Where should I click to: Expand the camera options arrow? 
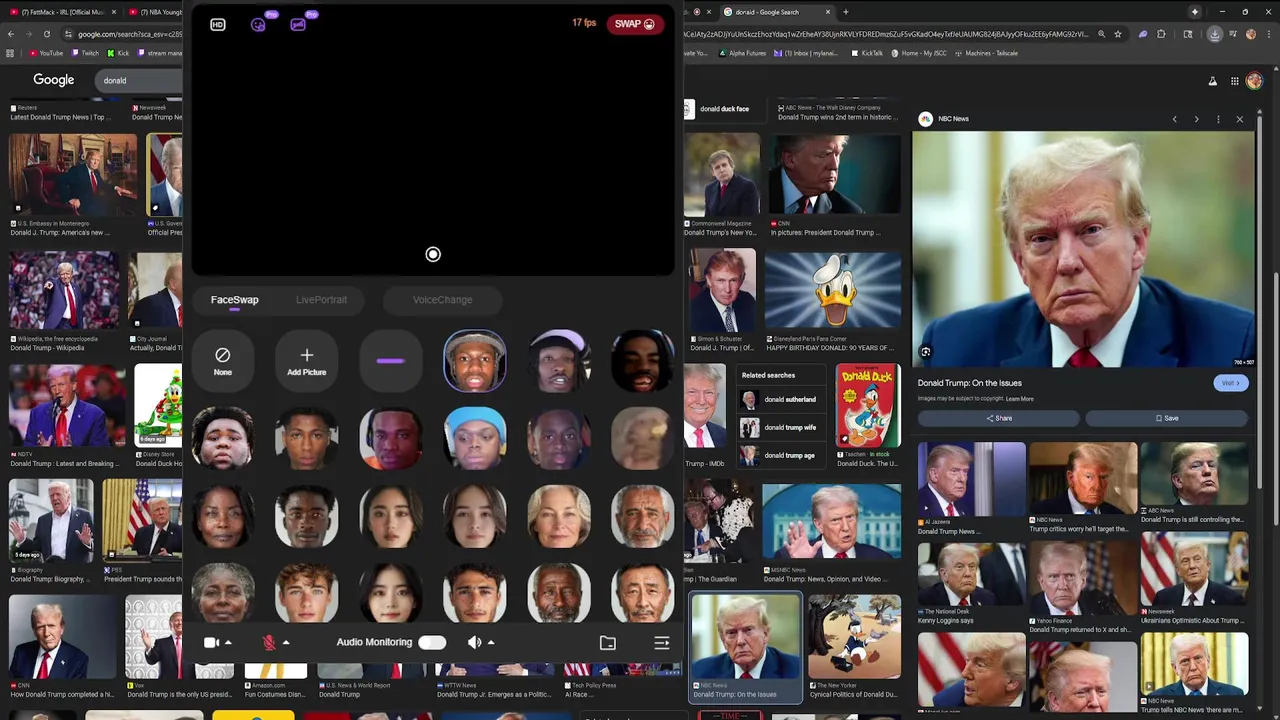(x=228, y=643)
